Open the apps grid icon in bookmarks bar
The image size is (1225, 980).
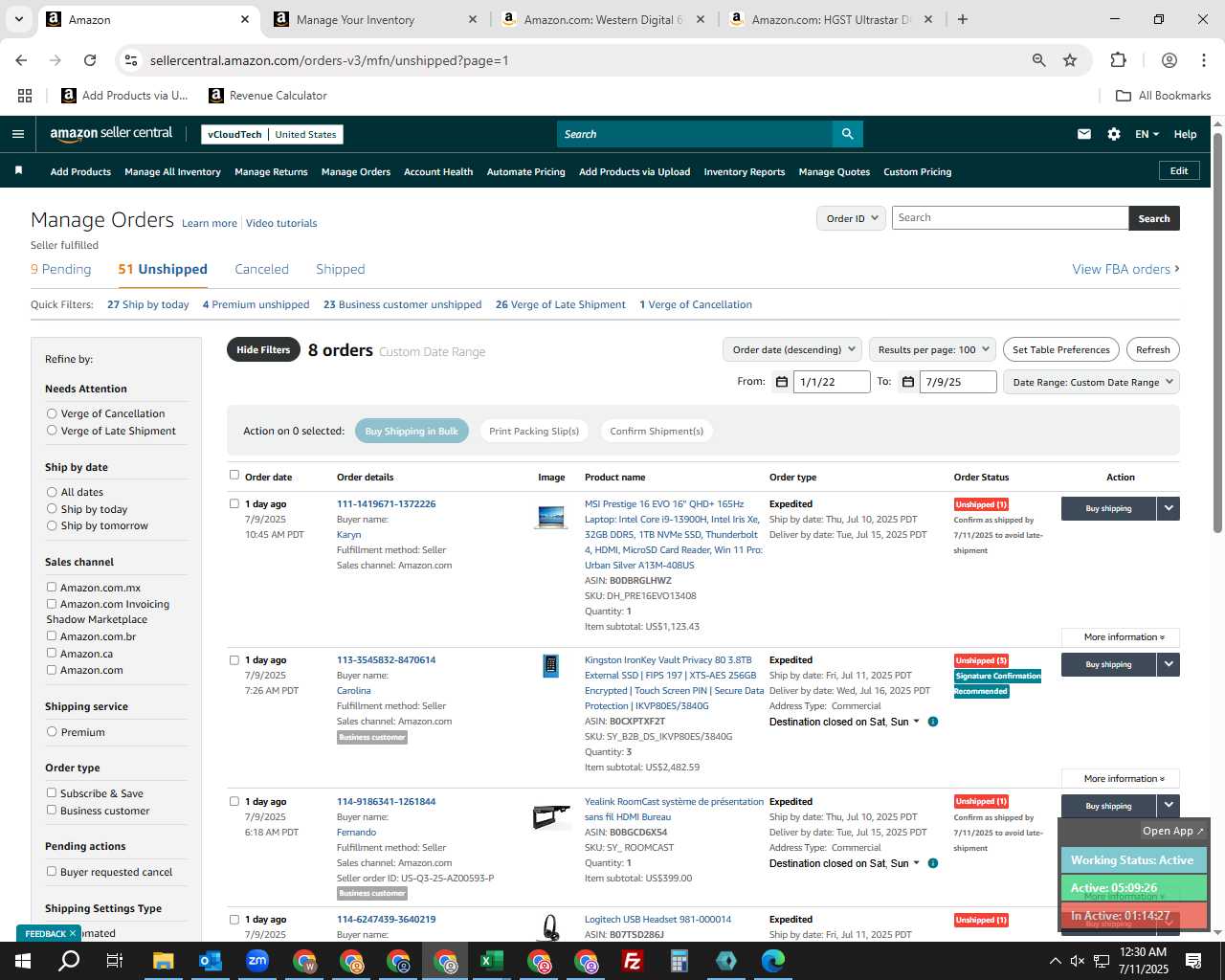click(25, 96)
